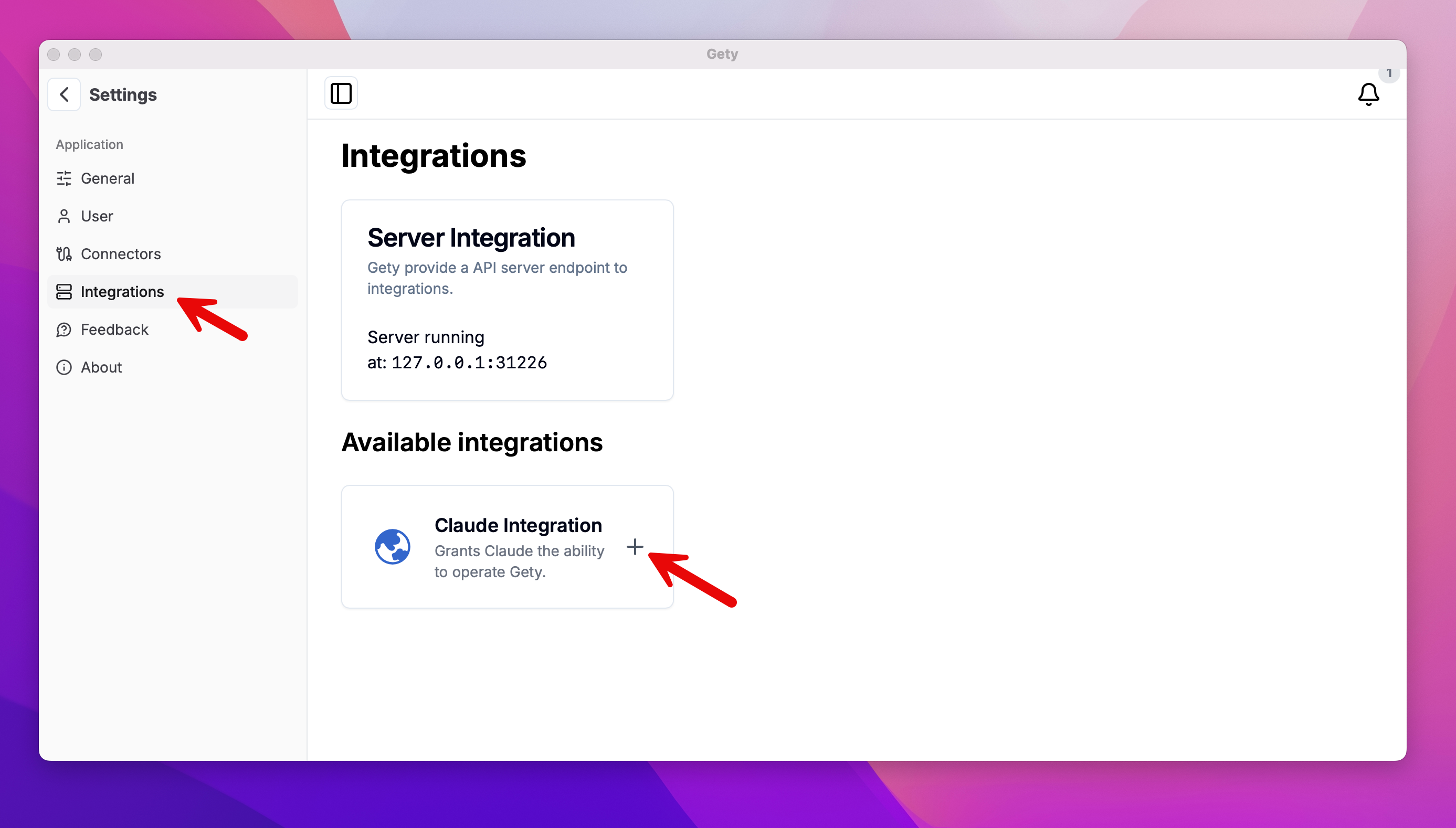The width and height of the screenshot is (1456, 828).
Task: Click the User settings icon
Action: (64, 216)
